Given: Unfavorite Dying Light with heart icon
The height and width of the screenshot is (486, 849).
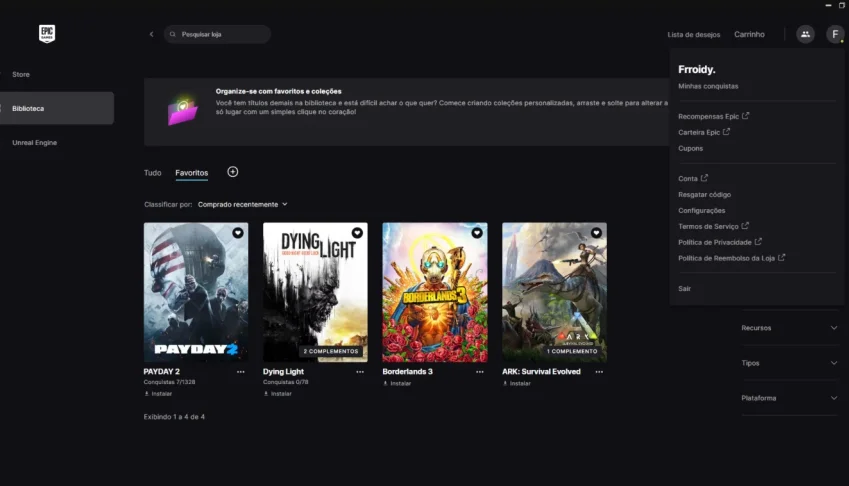Looking at the screenshot, I should point(357,233).
